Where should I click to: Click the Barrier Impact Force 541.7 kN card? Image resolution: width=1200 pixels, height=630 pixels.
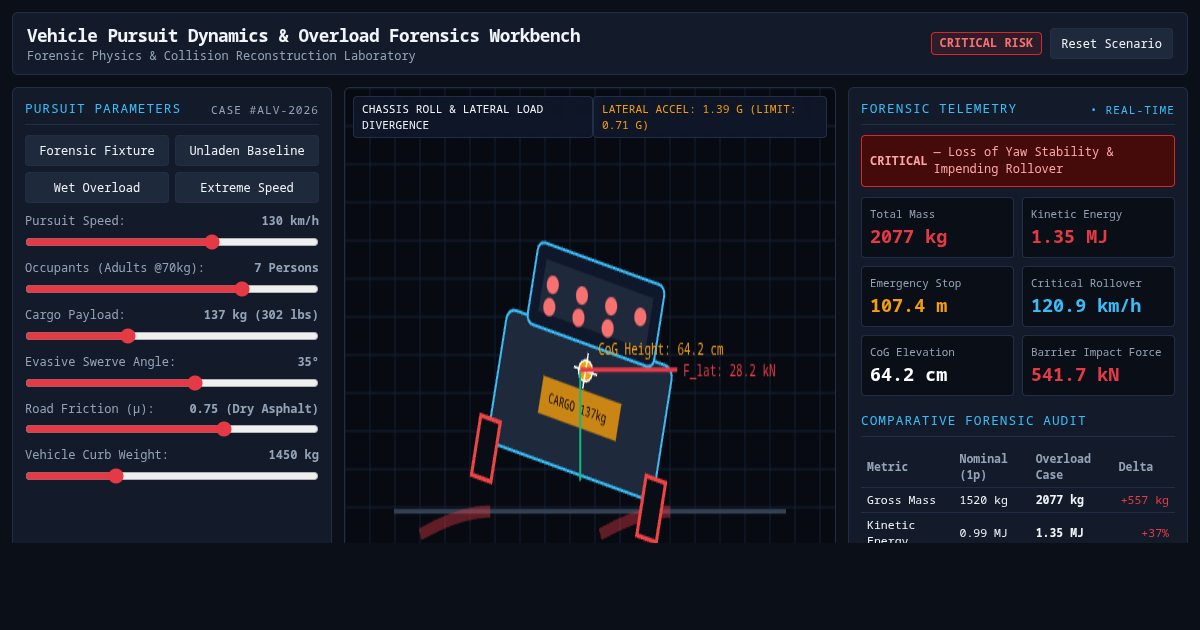(1098, 365)
